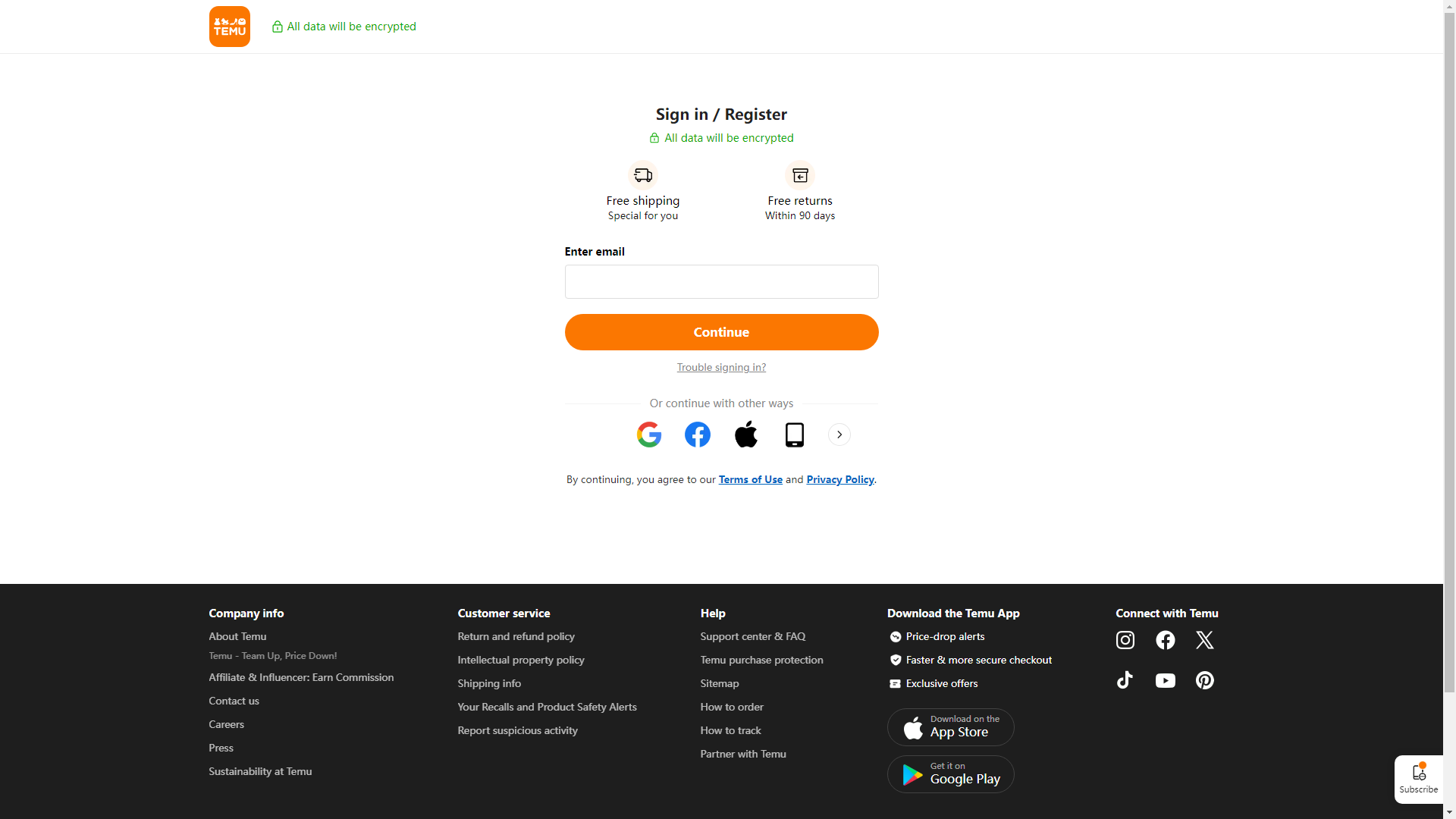Sign in with Apple icon
This screenshot has height=819, width=1456.
[745, 435]
